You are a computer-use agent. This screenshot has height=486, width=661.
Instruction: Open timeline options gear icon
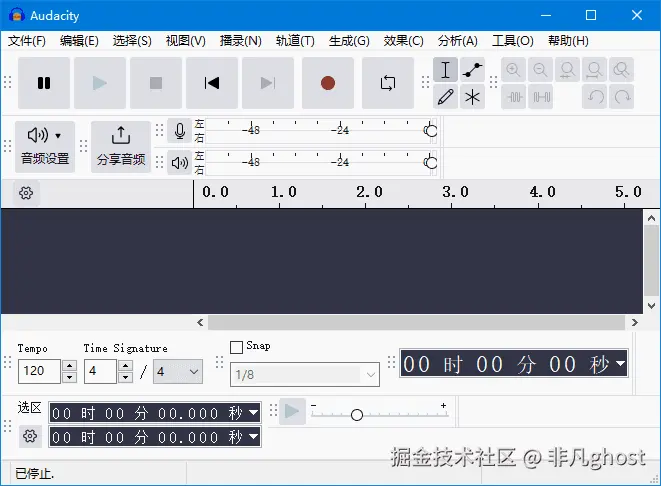[26, 193]
